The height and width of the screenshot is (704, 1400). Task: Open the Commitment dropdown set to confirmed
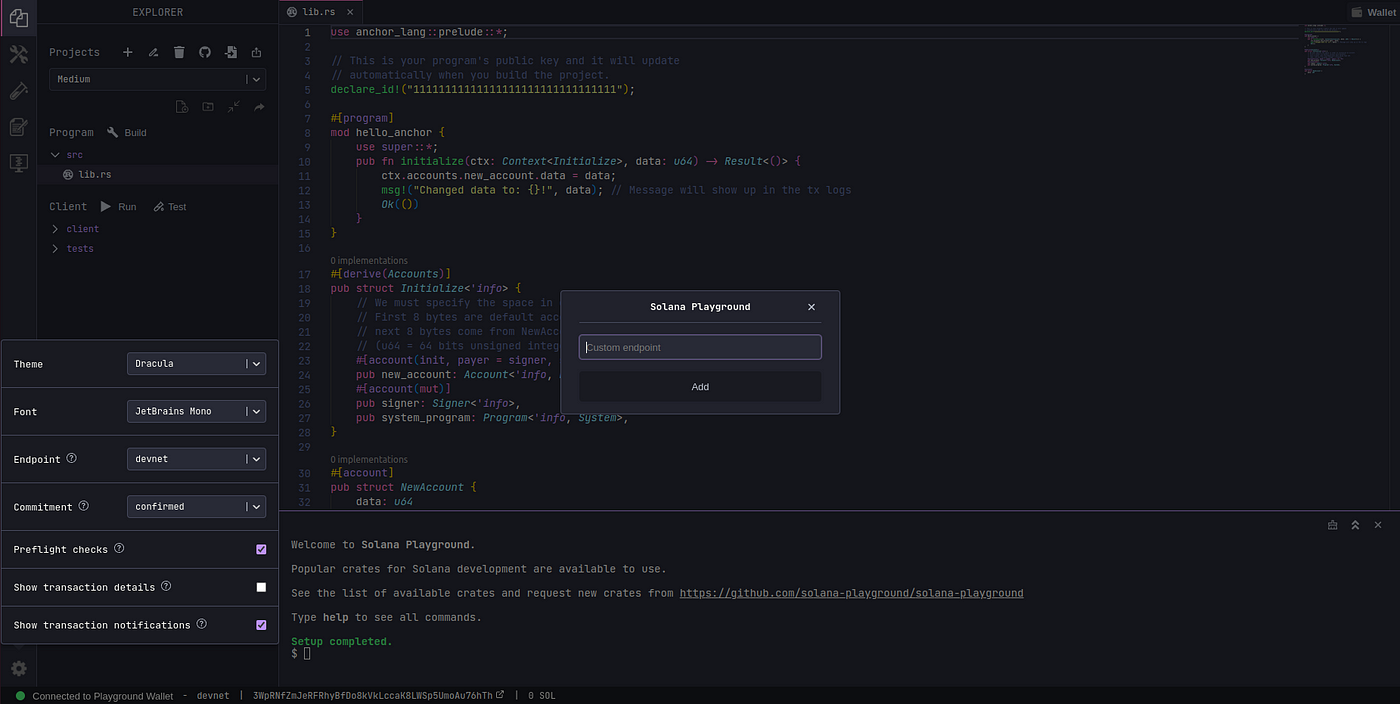pos(196,507)
